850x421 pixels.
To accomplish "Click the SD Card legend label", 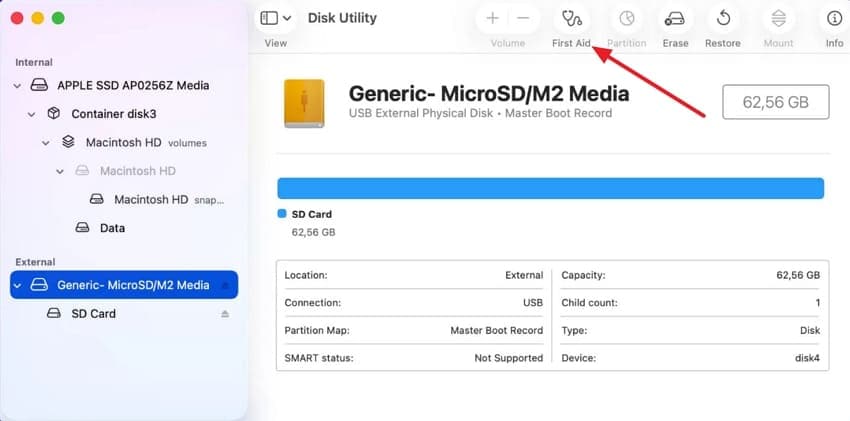I will [x=312, y=214].
